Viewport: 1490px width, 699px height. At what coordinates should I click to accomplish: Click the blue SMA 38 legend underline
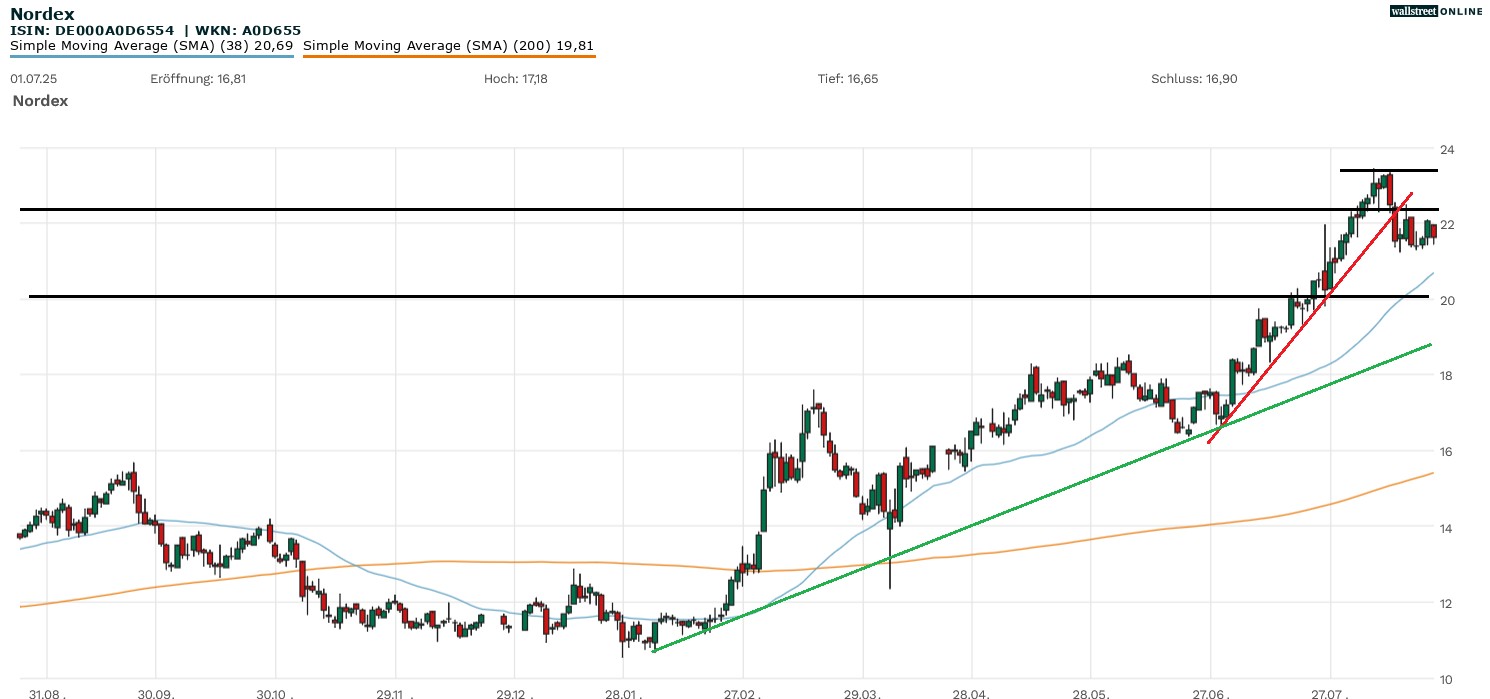point(152,56)
